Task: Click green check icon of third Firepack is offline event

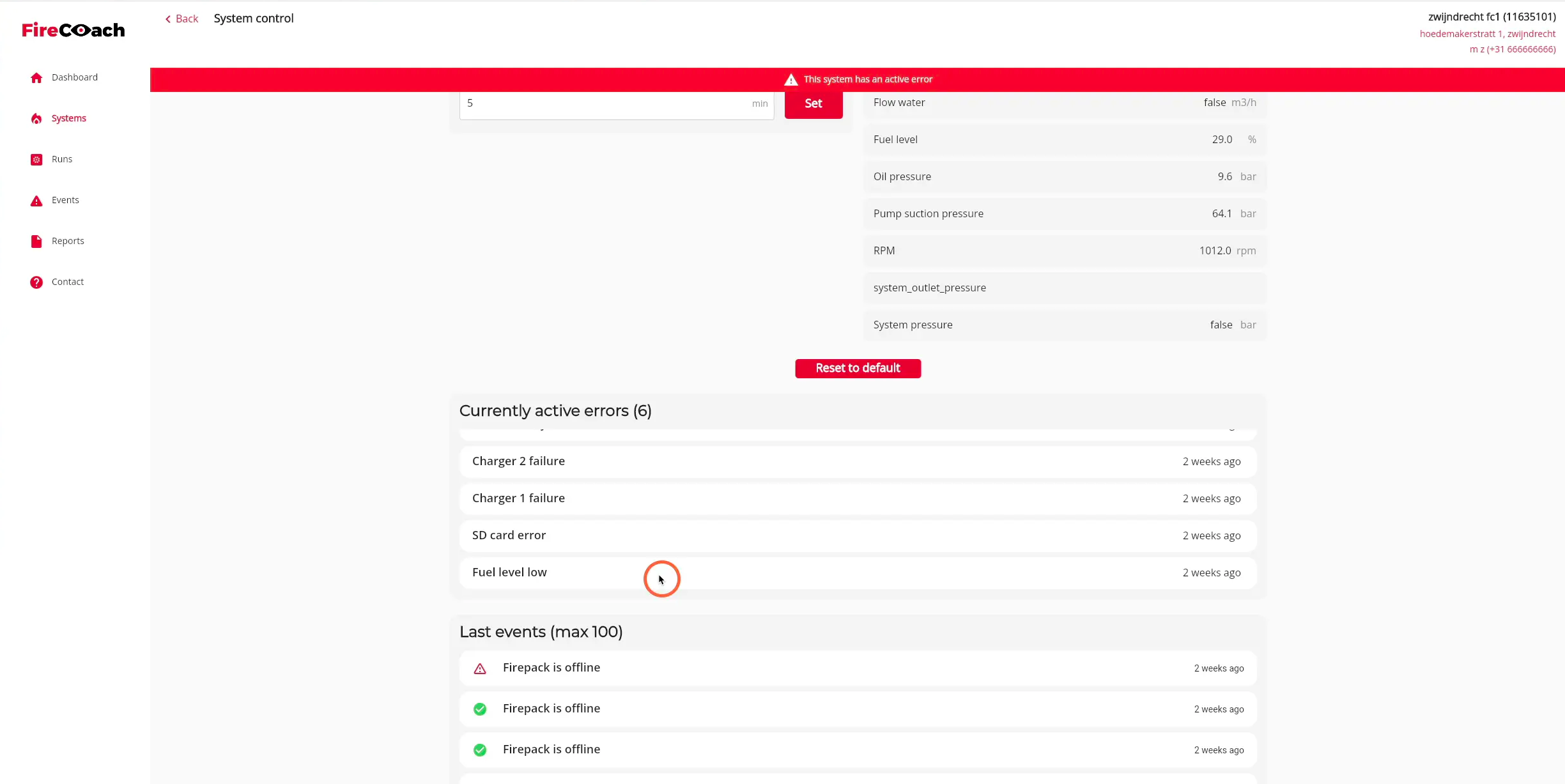Action: coord(480,750)
